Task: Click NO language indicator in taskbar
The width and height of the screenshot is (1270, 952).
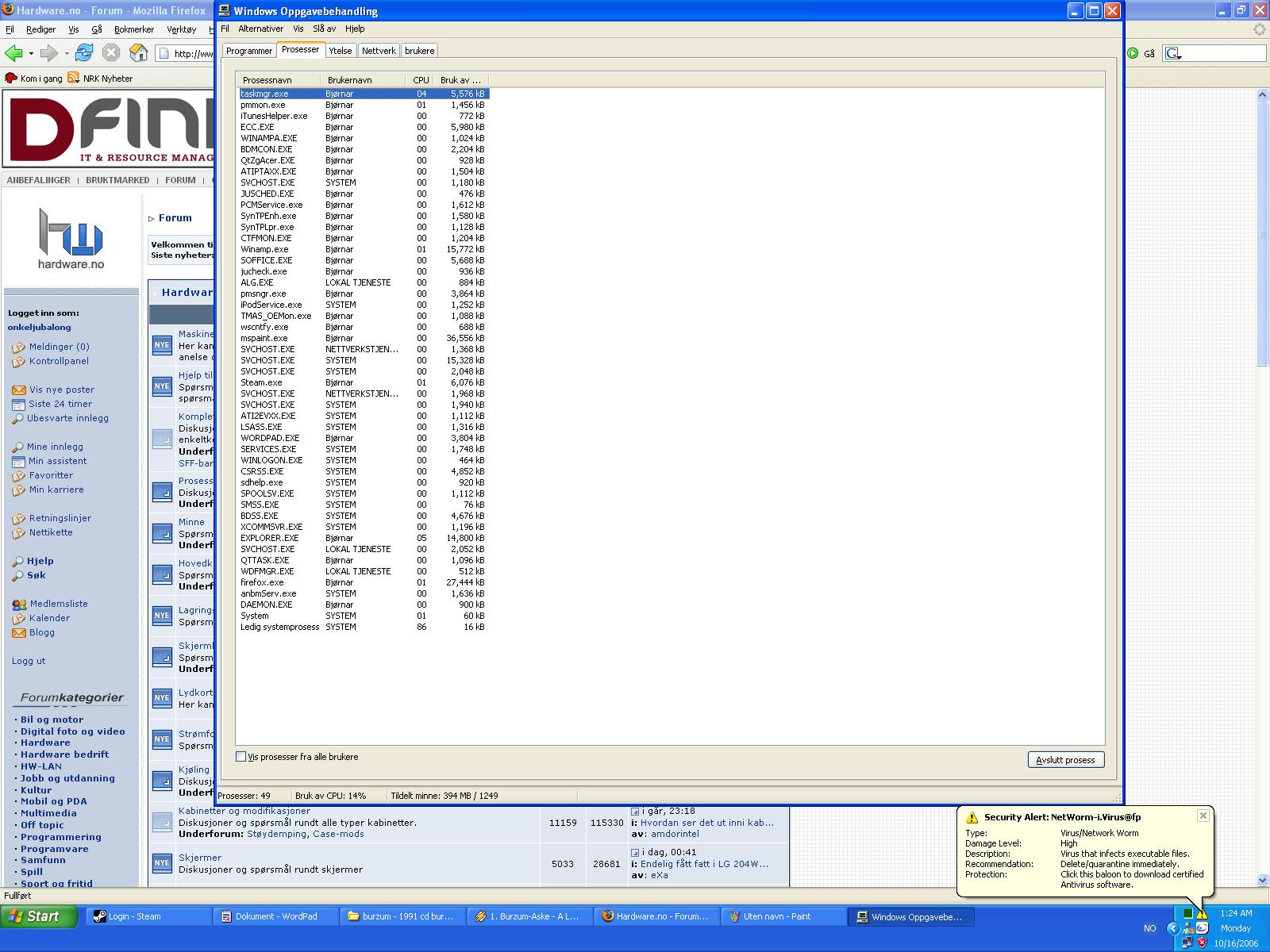Action: click(x=1149, y=928)
